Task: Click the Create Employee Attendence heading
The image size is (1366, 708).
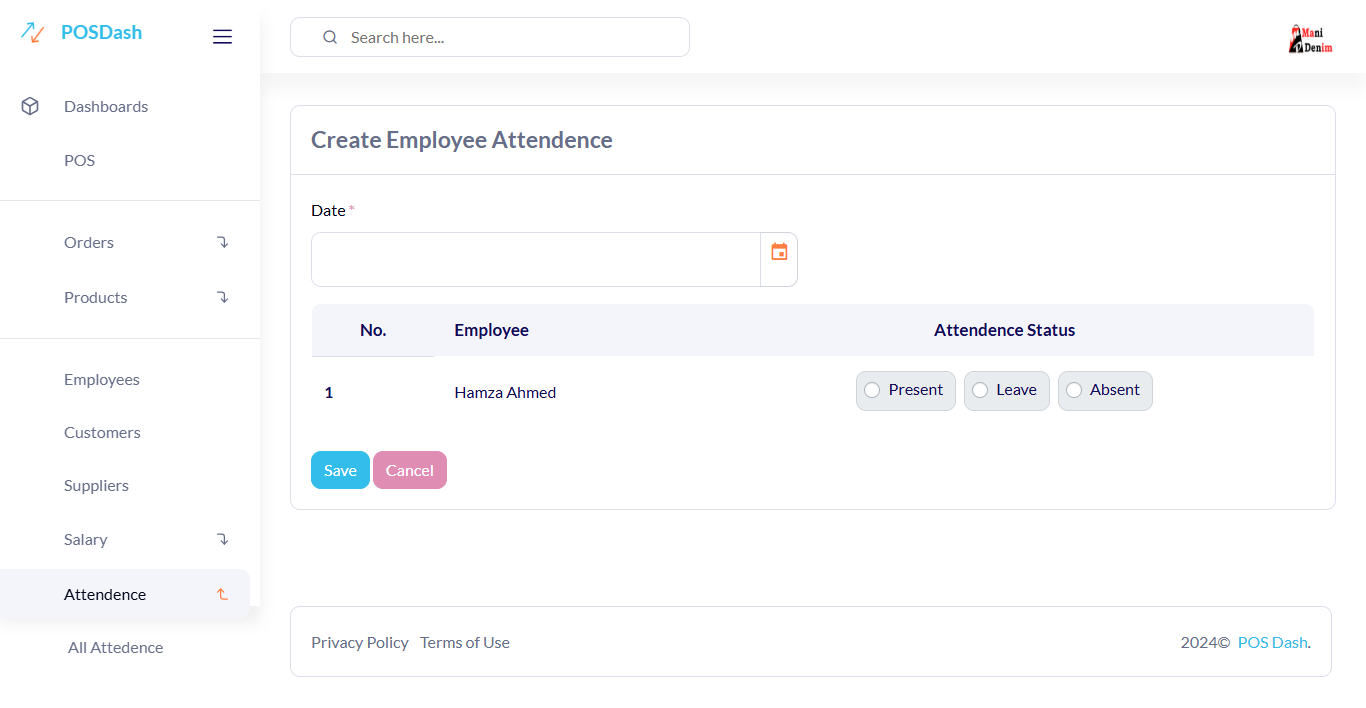Action: coord(462,140)
